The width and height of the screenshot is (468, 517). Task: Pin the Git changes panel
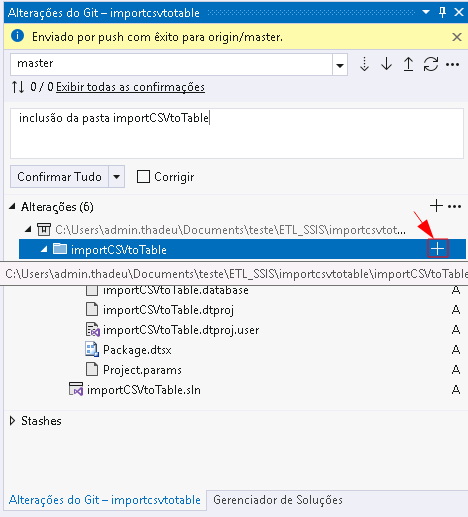(x=442, y=13)
